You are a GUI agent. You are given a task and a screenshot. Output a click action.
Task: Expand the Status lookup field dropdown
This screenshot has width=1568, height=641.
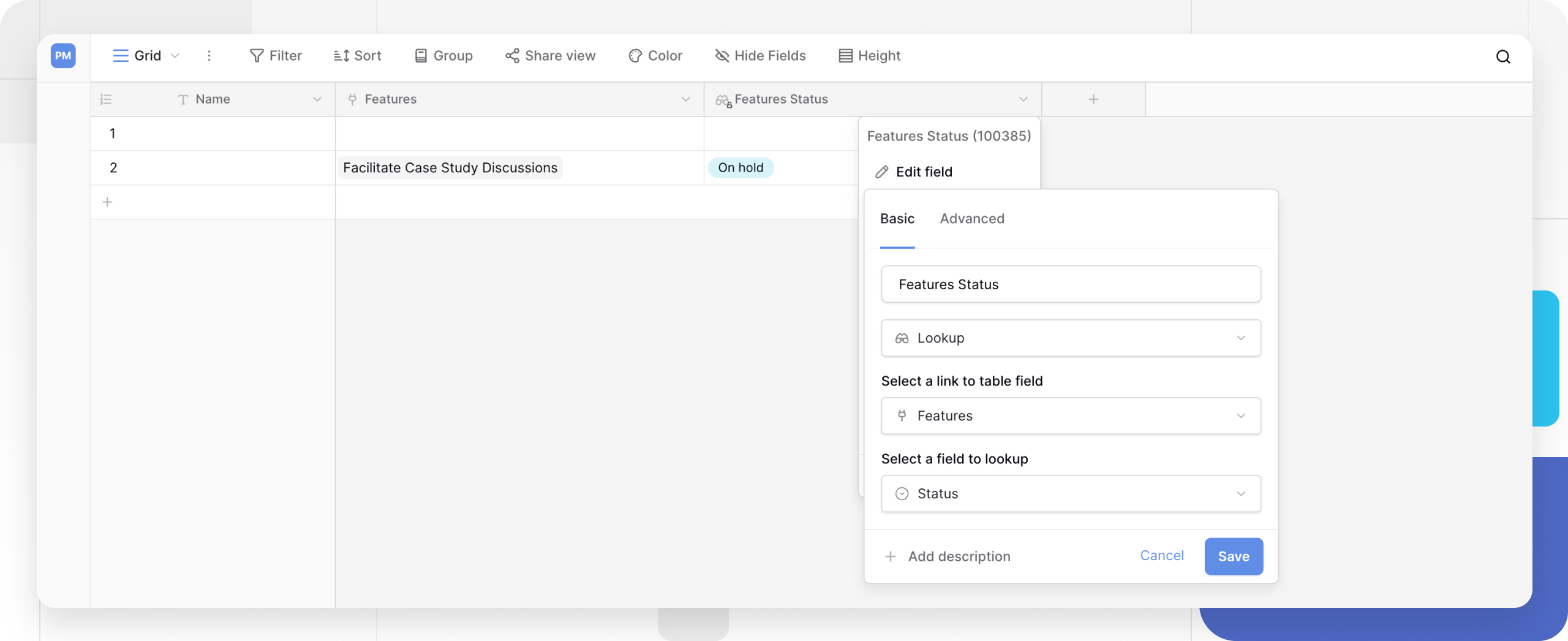click(x=1070, y=494)
